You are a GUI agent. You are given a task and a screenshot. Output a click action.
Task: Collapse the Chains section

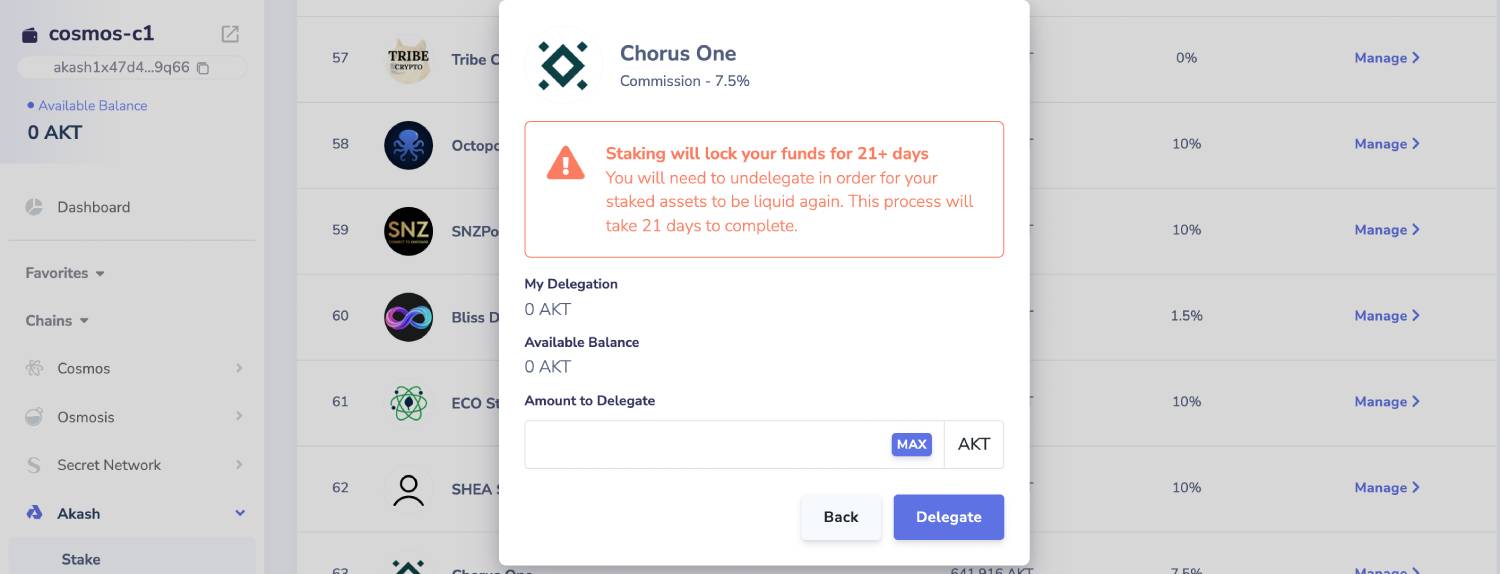pyautogui.click(x=57, y=321)
